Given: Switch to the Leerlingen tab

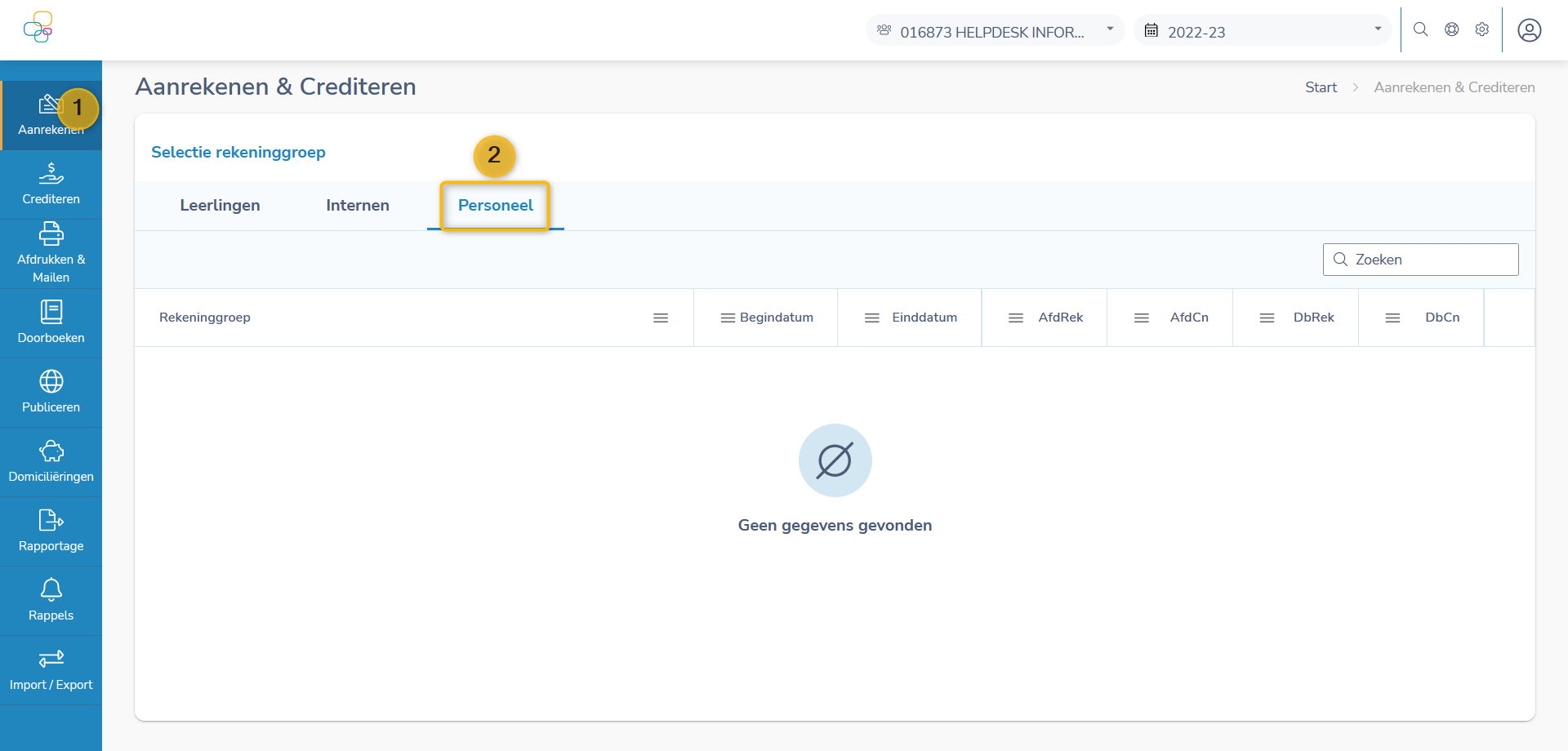Looking at the screenshot, I should tap(220, 206).
